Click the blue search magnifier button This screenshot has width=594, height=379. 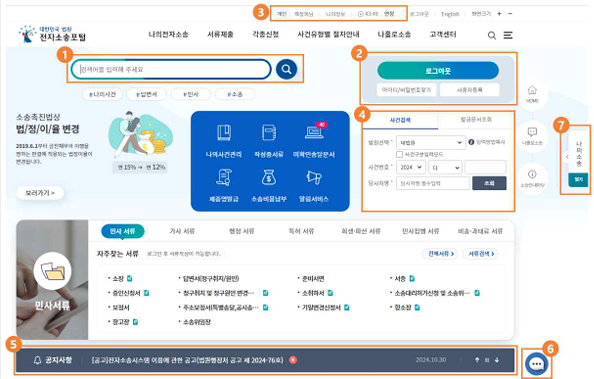pos(286,69)
